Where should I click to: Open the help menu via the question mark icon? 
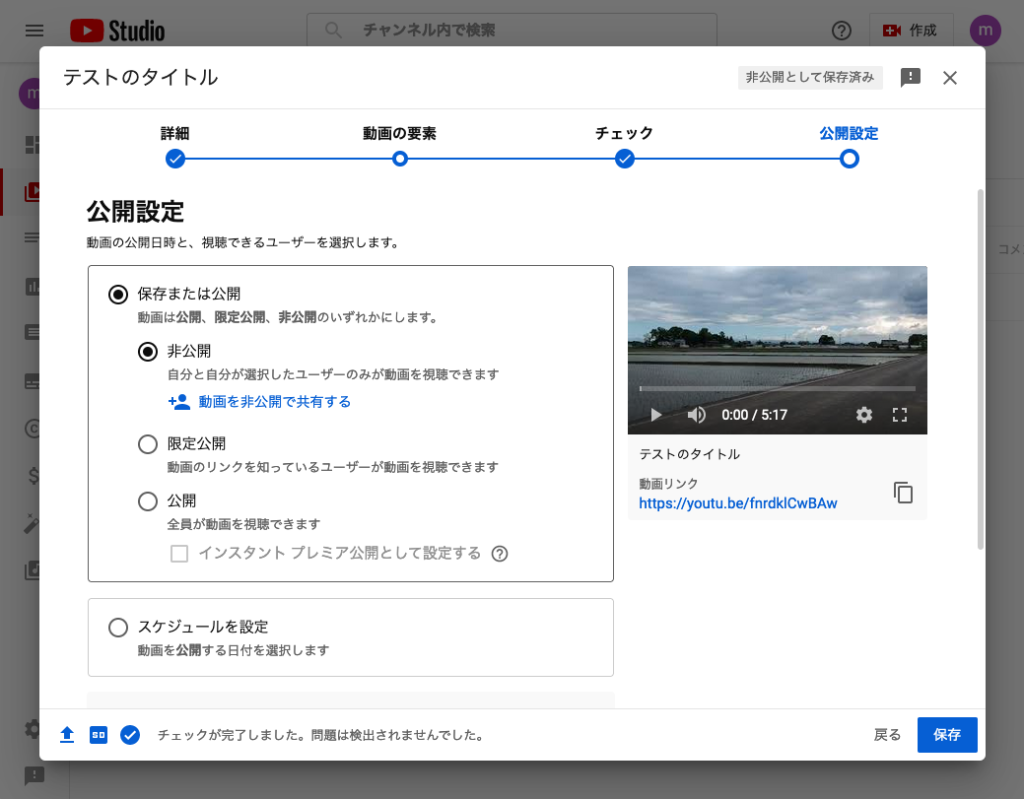pyautogui.click(x=841, y=31)
